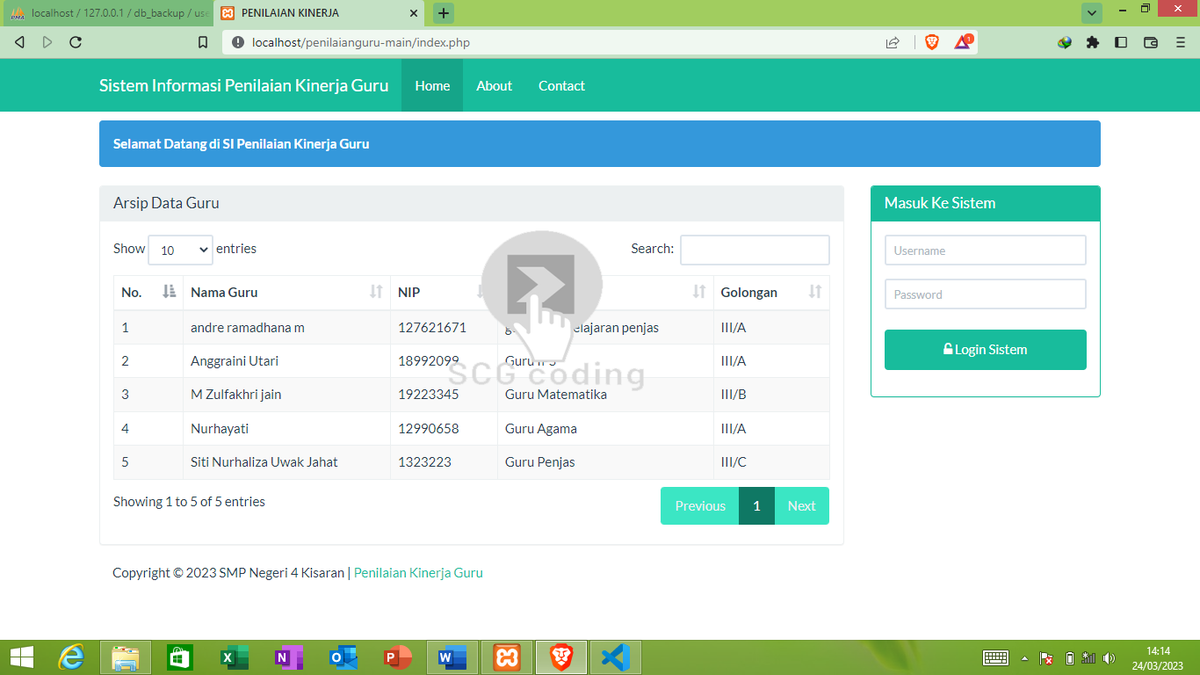Click into the Username field
This screenshot has width=1200, height=675.
(985, 250)
